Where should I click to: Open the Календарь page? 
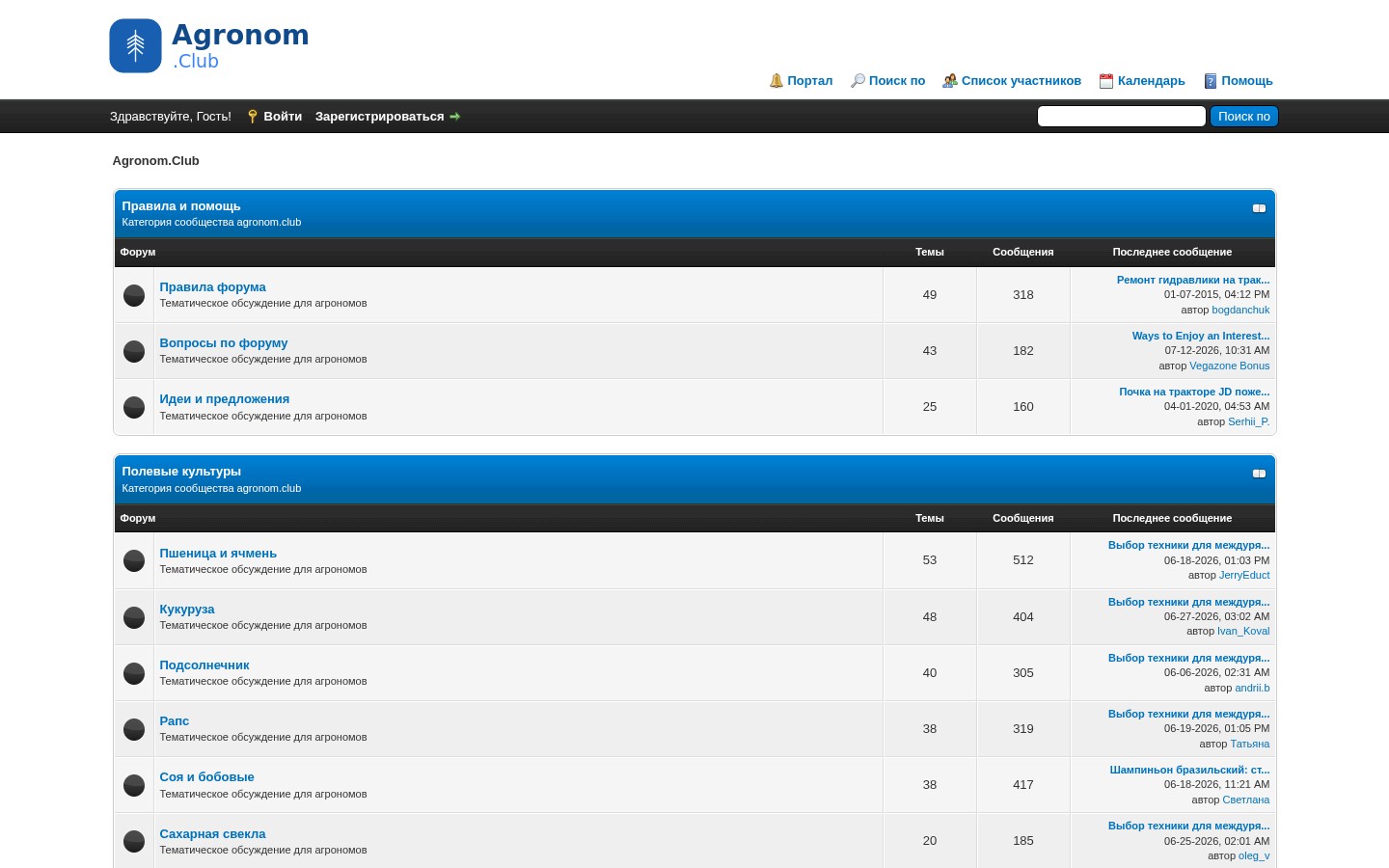click(x=1151, y=81)
